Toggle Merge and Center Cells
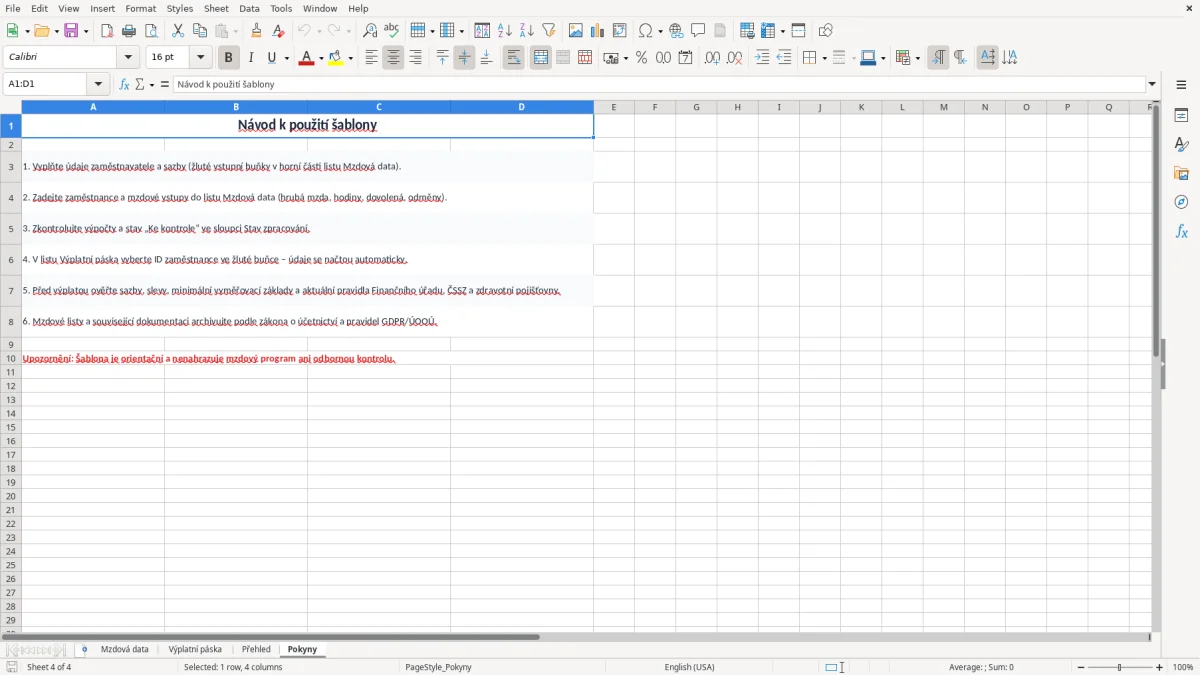1200x675 pixels. coord(541,58)
